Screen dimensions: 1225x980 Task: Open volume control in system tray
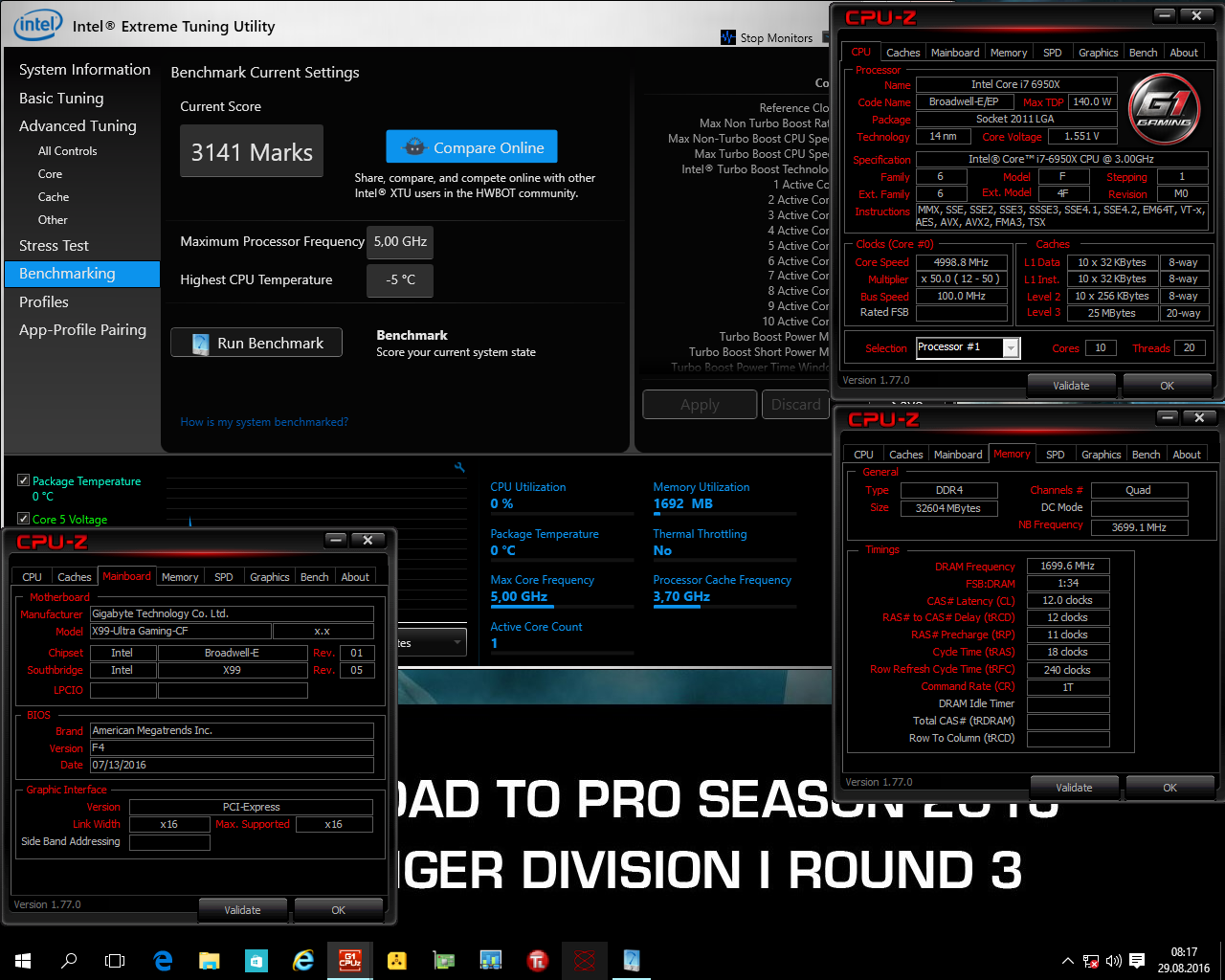(x=1114, y=960)
